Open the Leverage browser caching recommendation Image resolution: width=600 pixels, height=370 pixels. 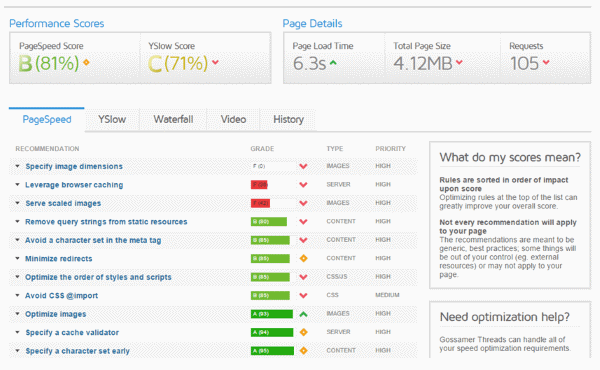74,185
